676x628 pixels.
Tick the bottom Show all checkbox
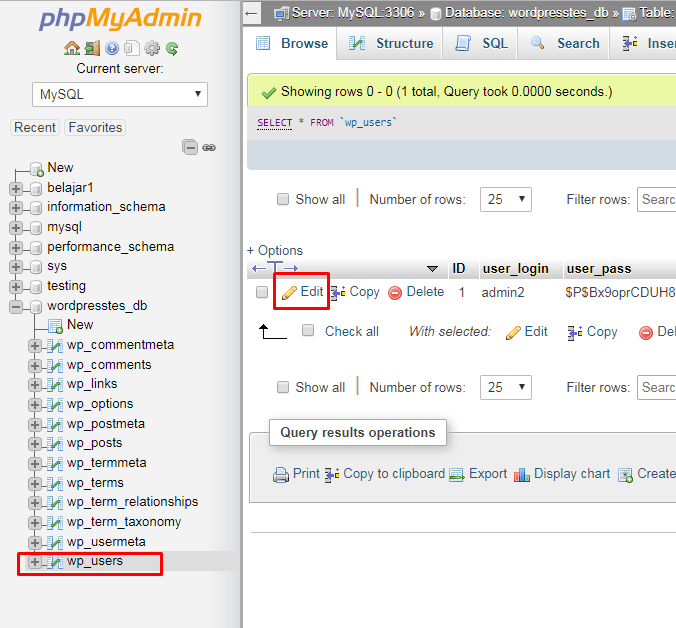pos(283,387)
